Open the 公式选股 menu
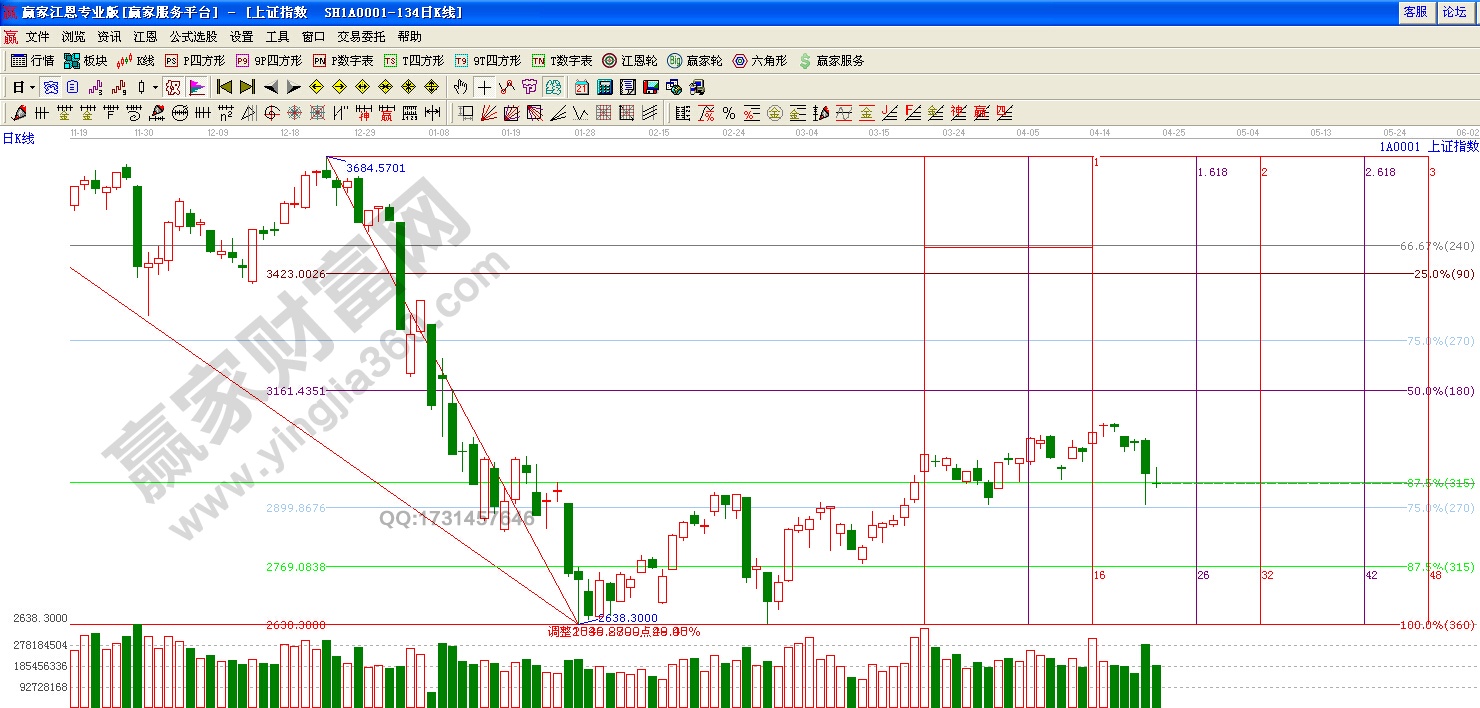The width and height of the screenshot is (1480, 708). tap(193, 36)
